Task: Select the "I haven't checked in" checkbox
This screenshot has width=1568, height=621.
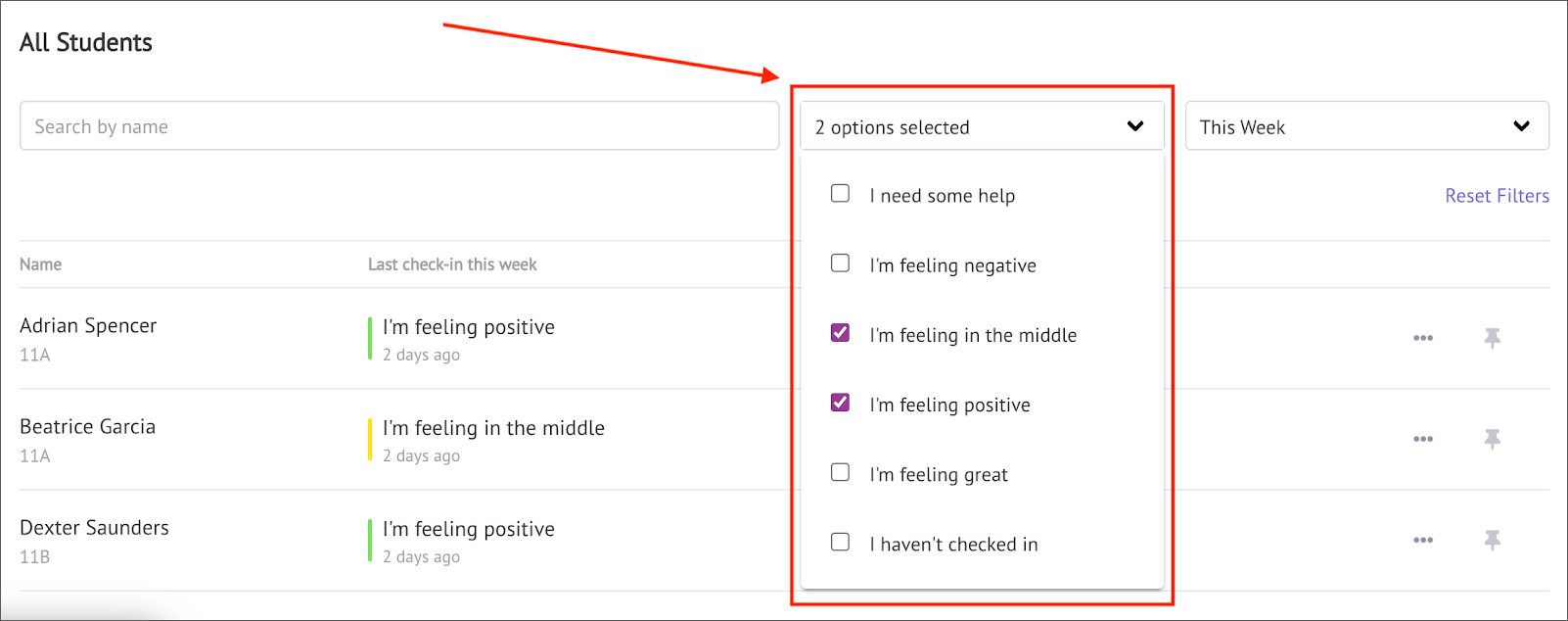Action: coord(840,541)
